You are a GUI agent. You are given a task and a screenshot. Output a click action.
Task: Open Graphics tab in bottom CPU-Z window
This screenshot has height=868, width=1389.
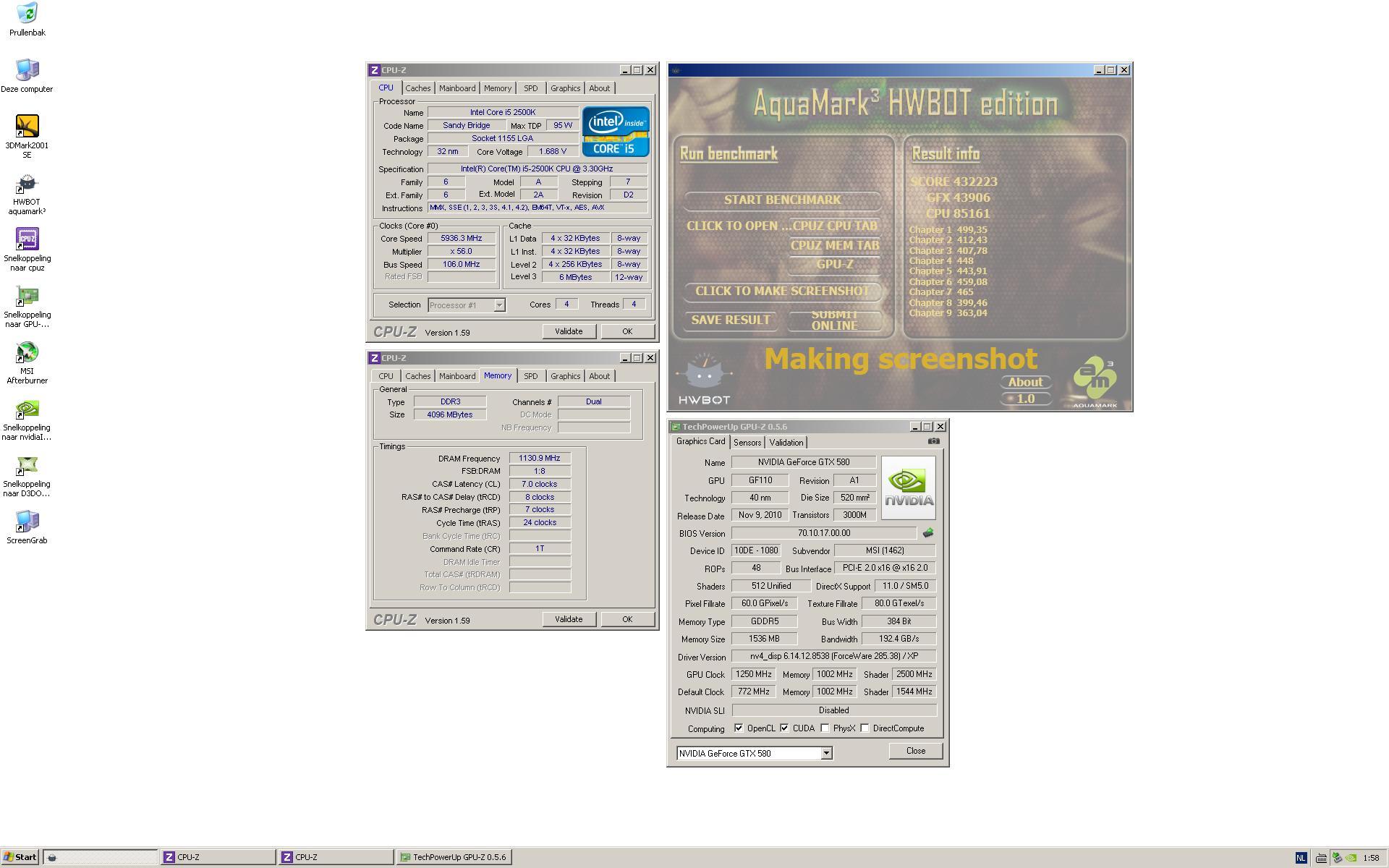[565, 376]
